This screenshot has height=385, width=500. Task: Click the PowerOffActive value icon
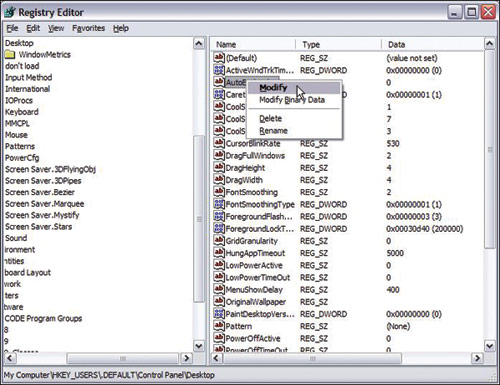219,338
